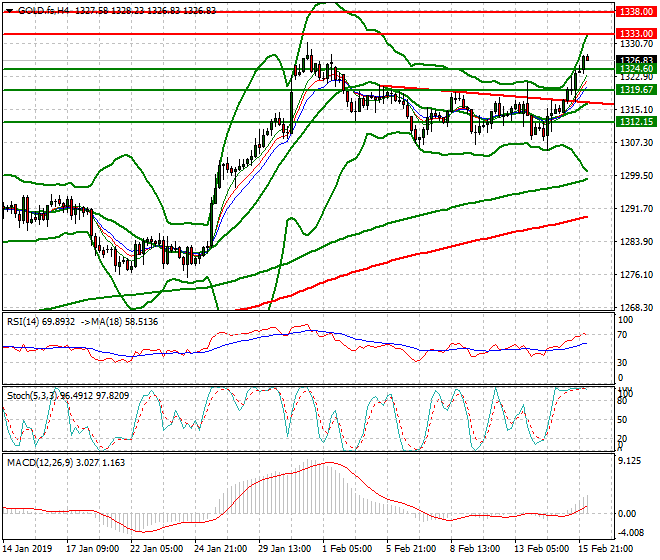The height and width of the screenshot is (560, 660).
Task: Click the latest candlestick on the chart
Action: 587,58
